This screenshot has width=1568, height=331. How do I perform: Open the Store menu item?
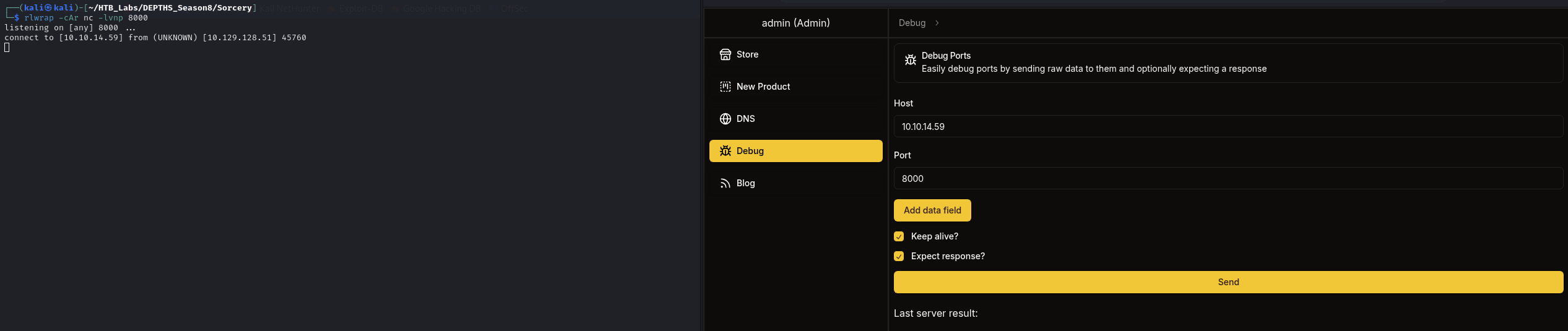point(795,54)
